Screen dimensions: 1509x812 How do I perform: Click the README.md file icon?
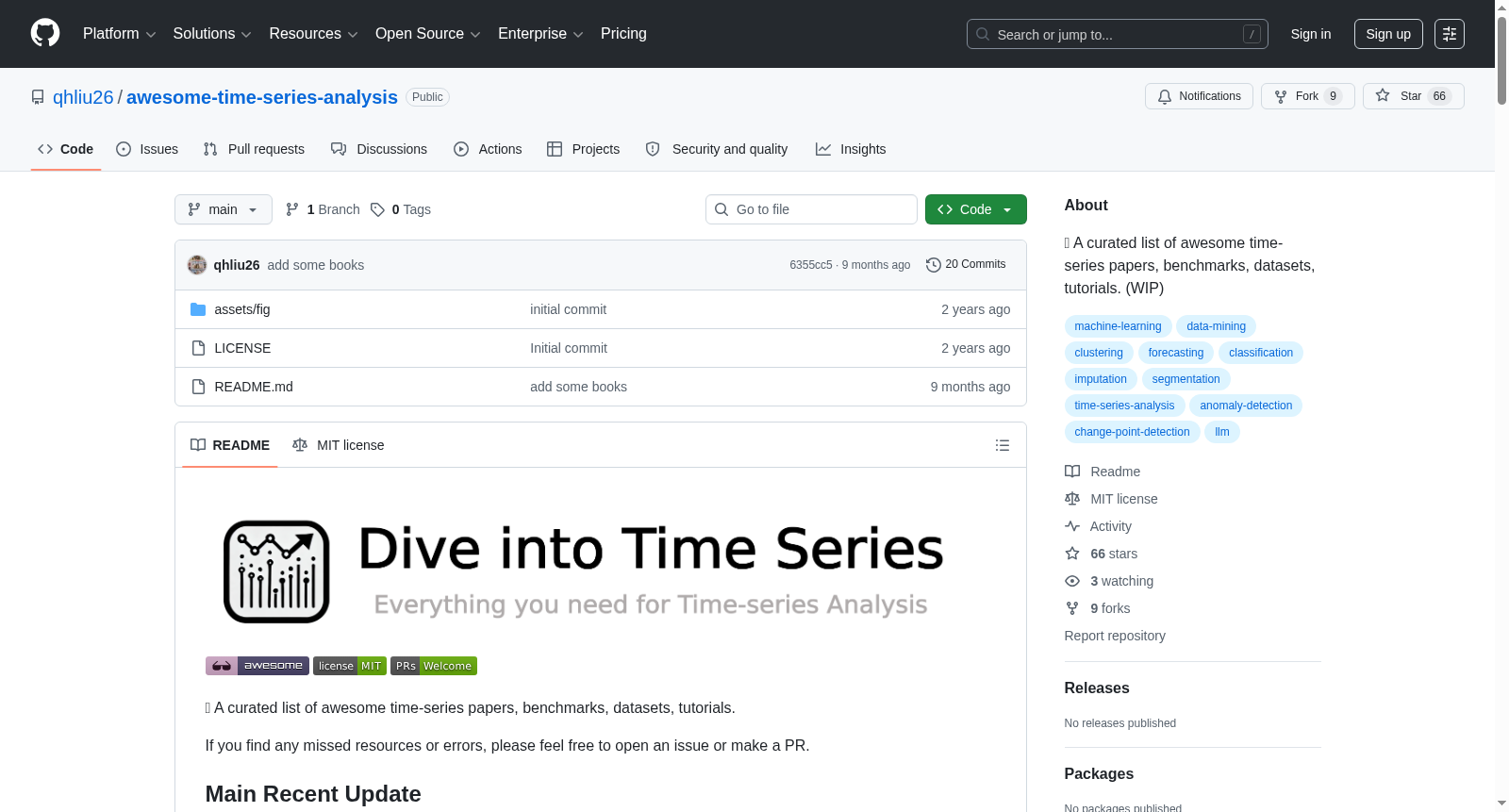[x=198, y=387]
